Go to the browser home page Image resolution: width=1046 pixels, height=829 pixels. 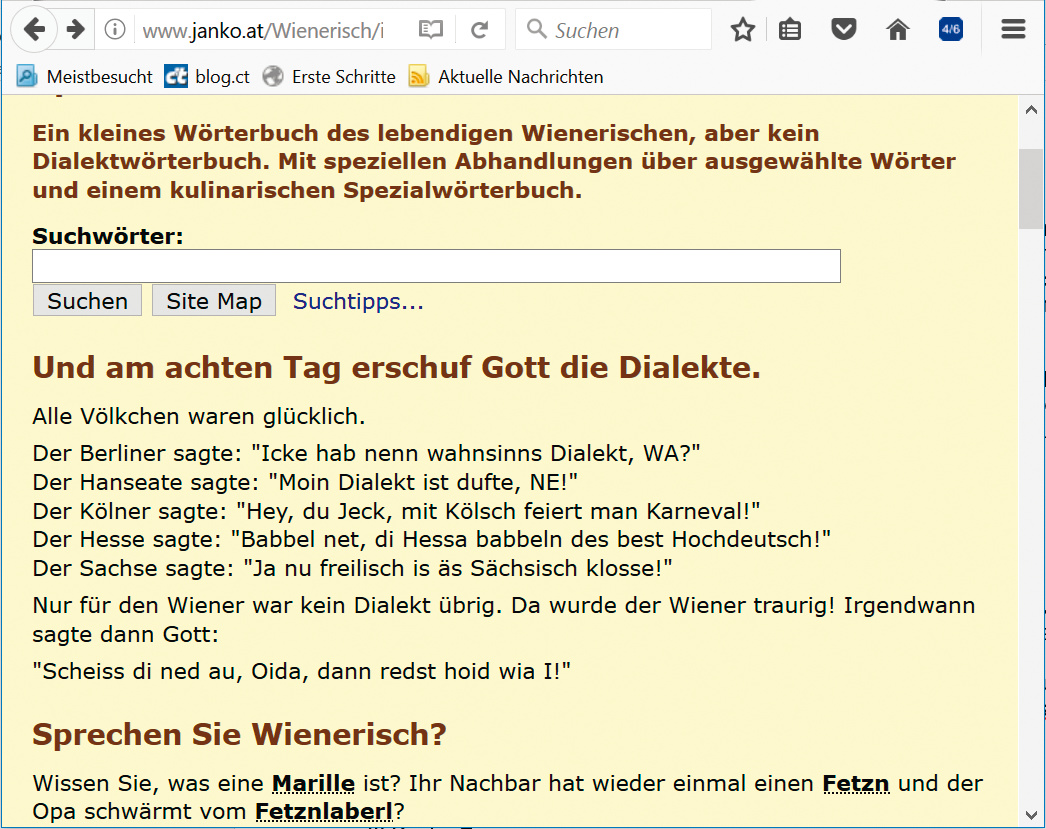tap(898, 30)
